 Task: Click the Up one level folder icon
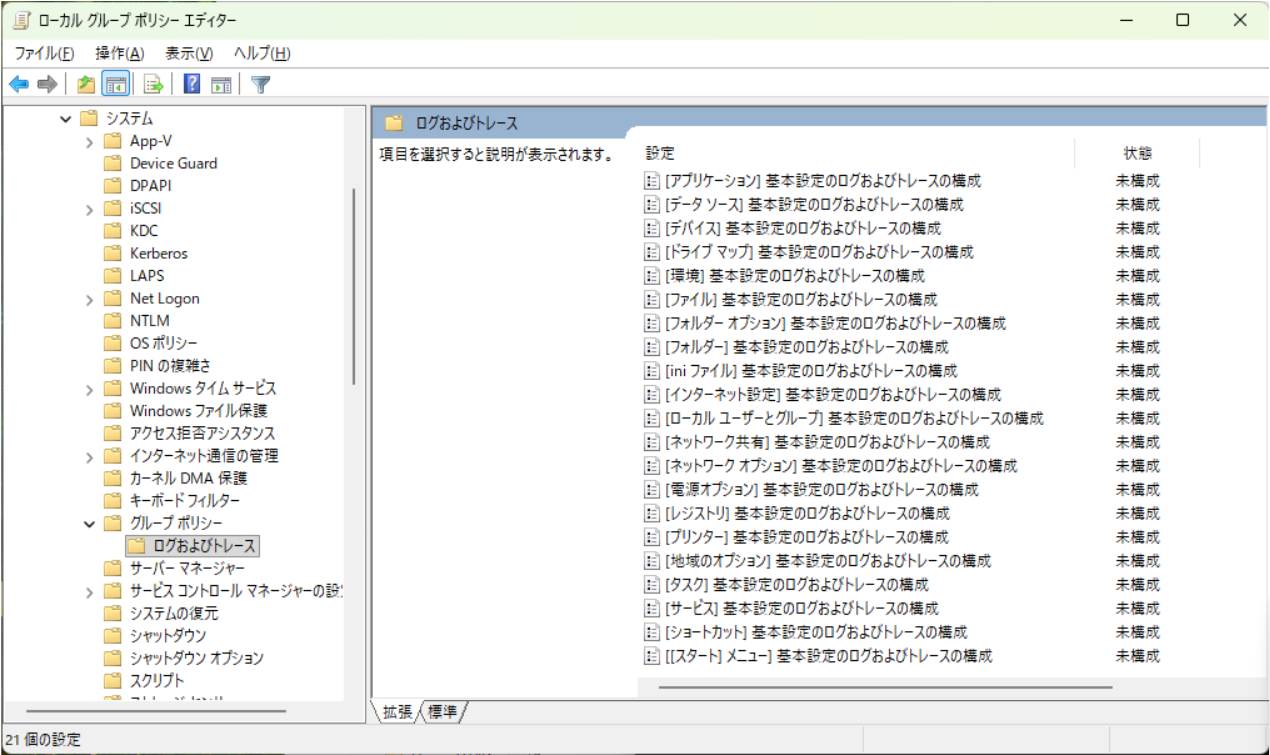pyautogui.click(x=86, y=85)
